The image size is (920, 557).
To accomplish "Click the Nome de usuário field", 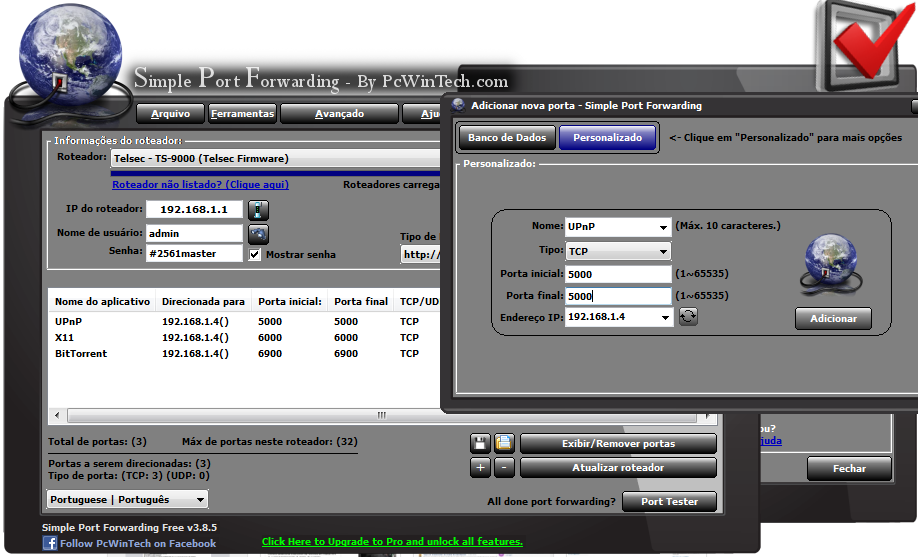I will pos(194,234).
